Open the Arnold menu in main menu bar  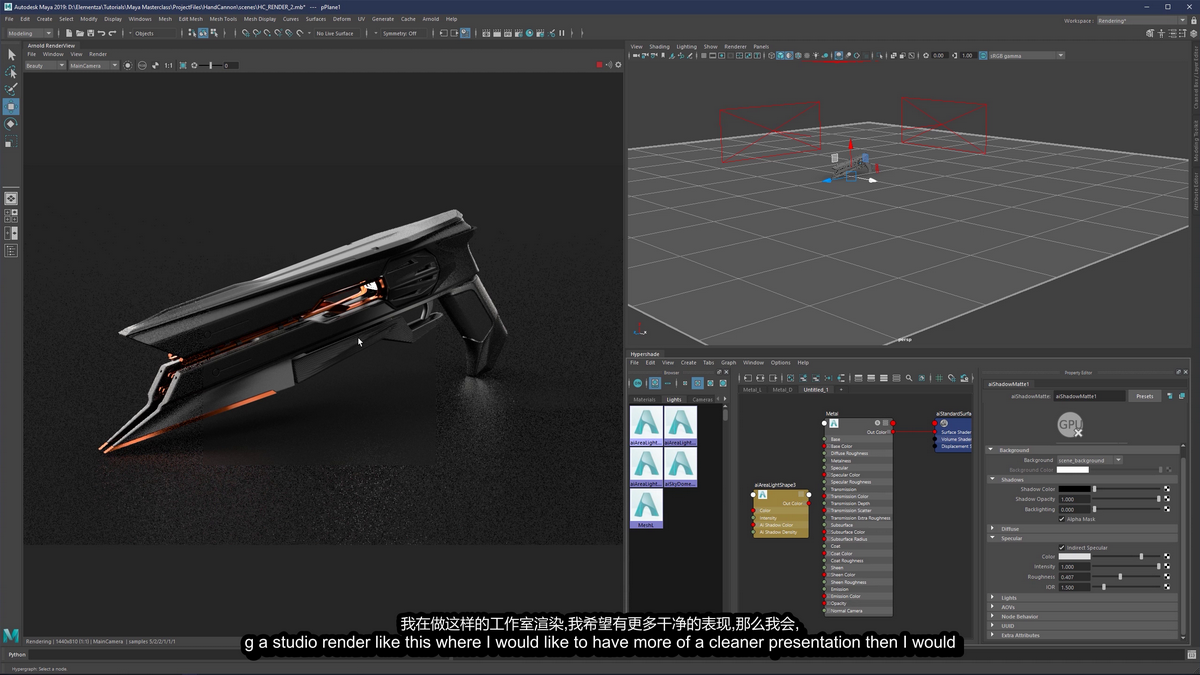(x=430, y=19)
